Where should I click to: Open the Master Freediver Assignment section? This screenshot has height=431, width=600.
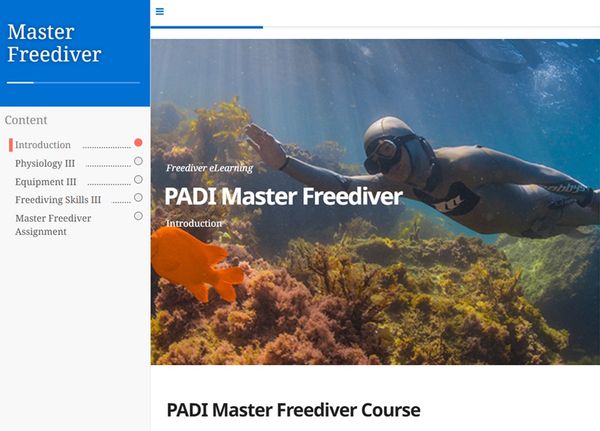53,225
